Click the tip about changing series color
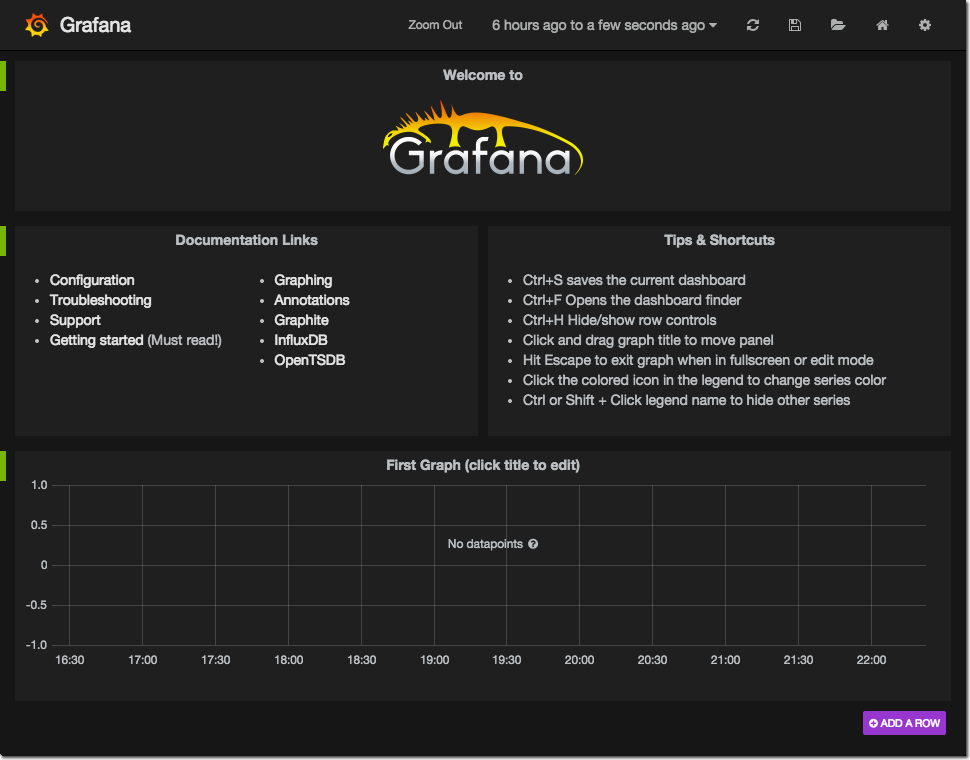This screenshot has height=760, width=970. (x=704, y=380)
